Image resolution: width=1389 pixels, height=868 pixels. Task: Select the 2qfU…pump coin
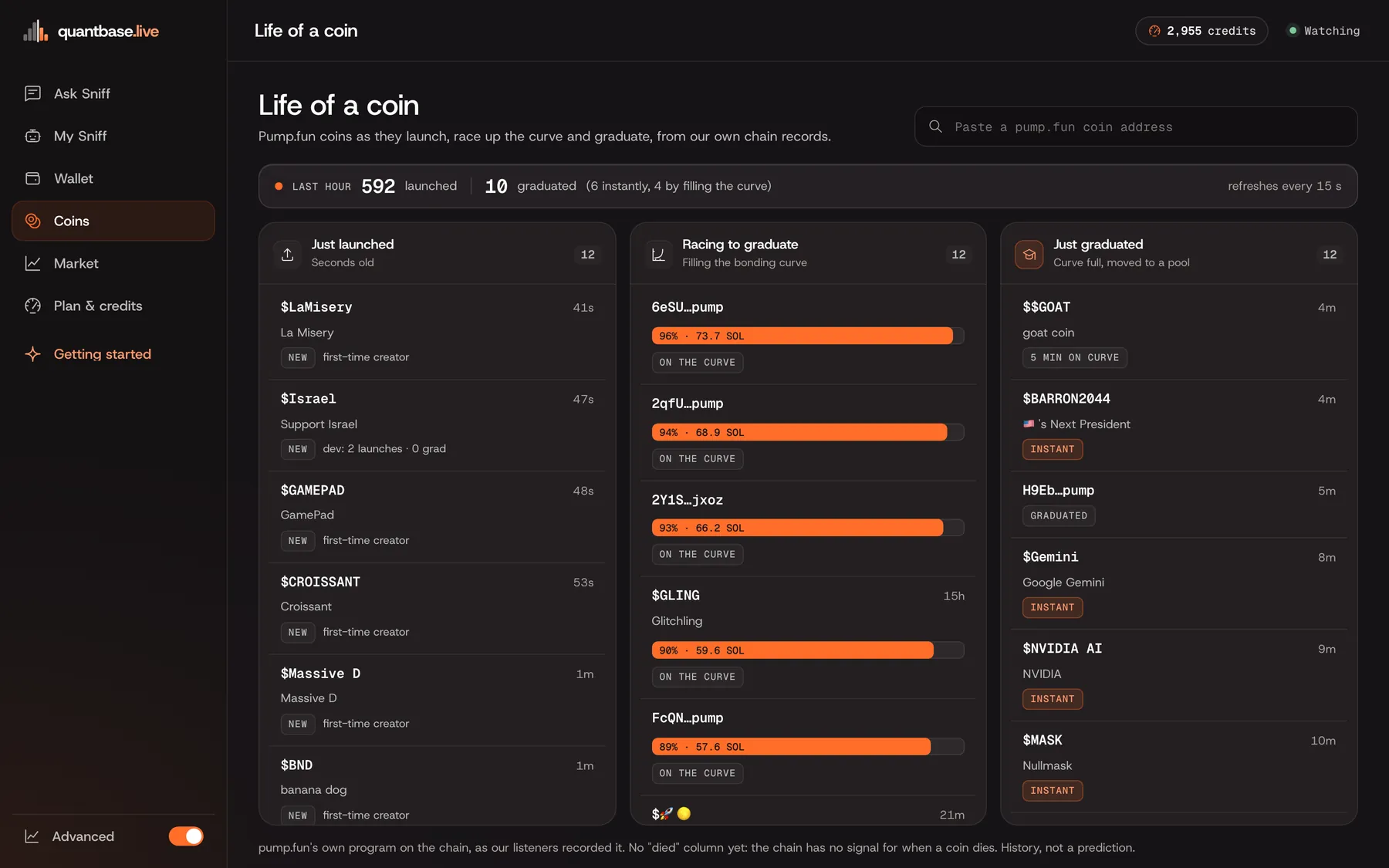coord(808,432)
